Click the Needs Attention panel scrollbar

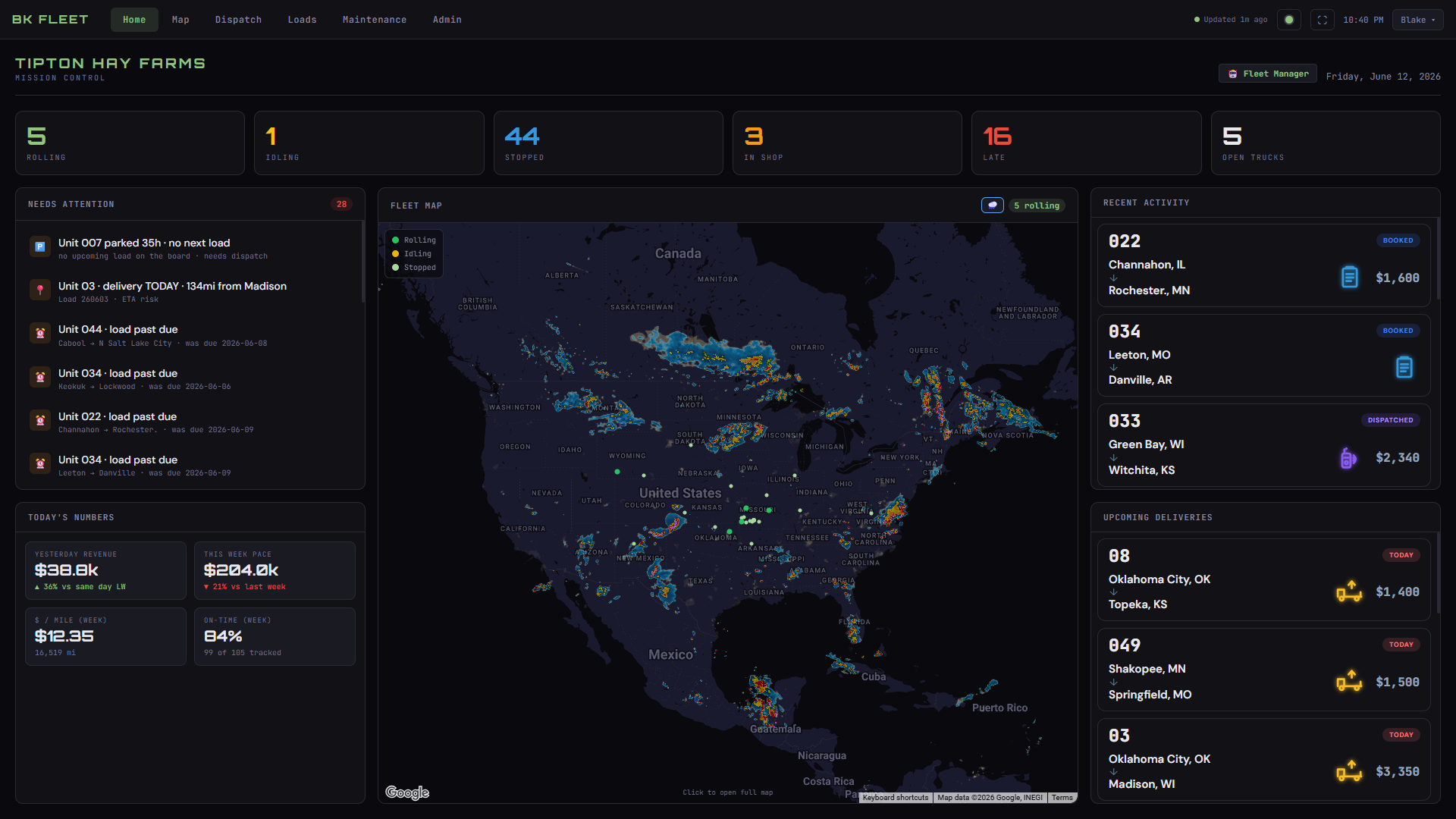point(362,262)
